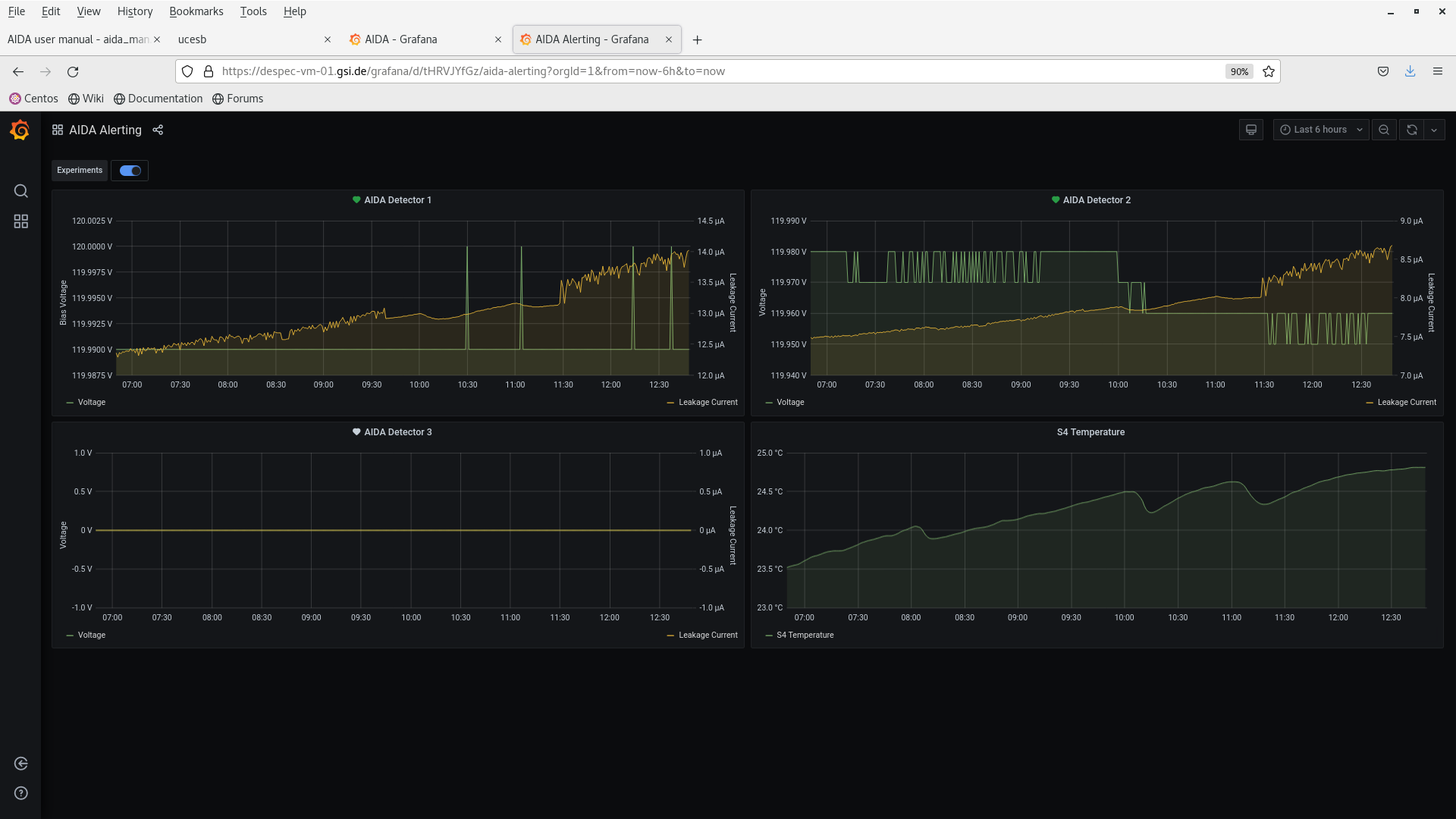This screenshot has height=819, width=1456.
Task: Open the File menu
Action: (17, 11)
